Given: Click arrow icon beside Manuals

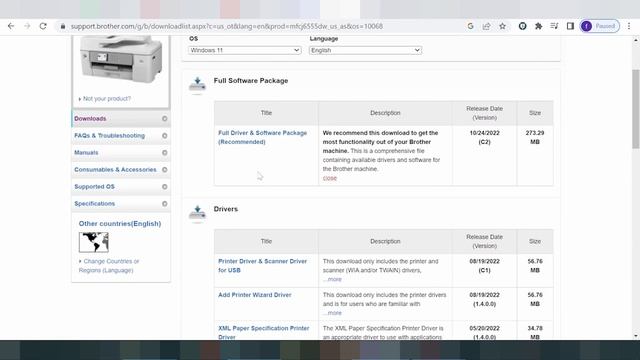Looking at the screenshot, I should (x=164, y=153).
